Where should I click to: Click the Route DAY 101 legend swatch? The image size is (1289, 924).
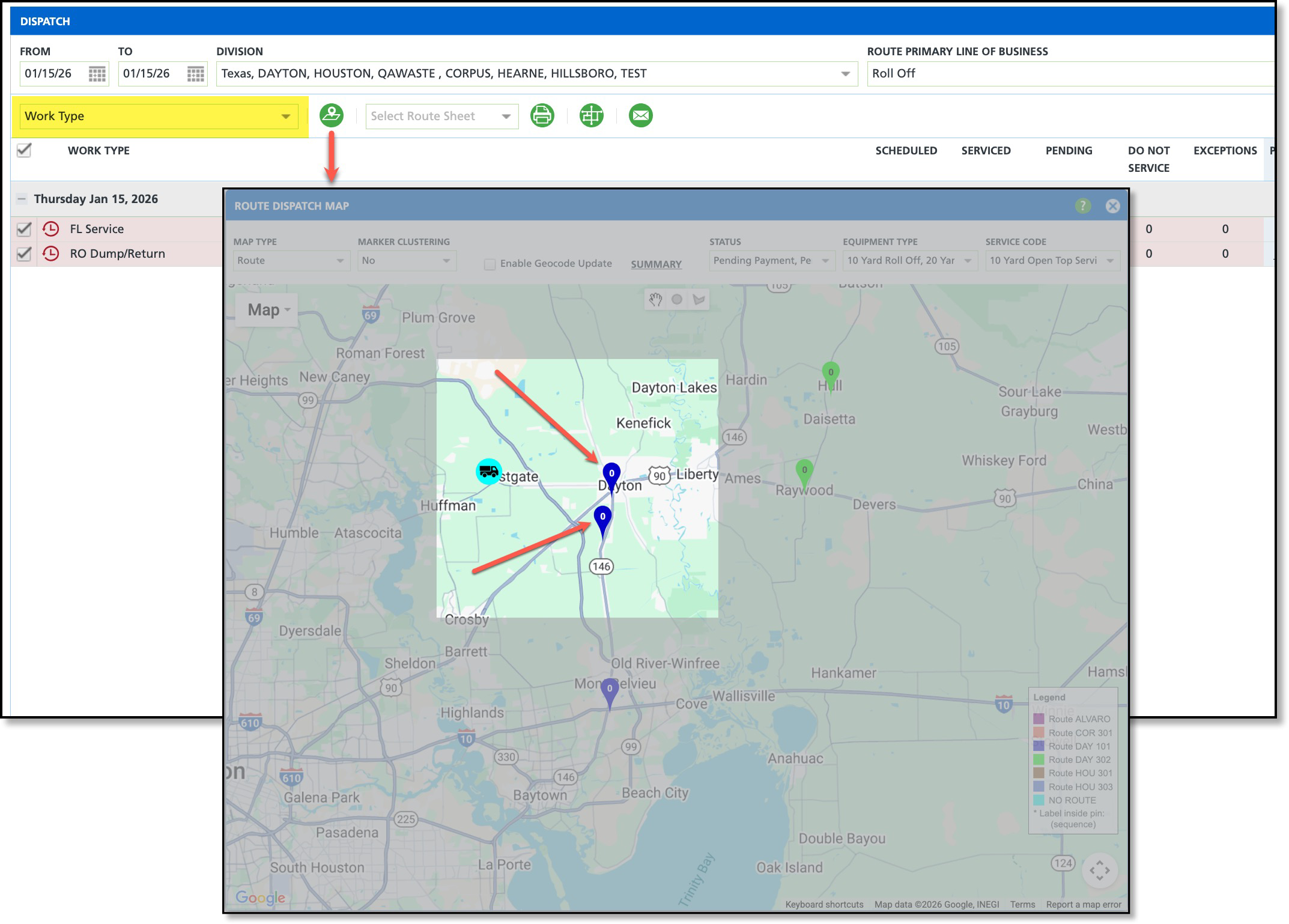point(1039,746)
